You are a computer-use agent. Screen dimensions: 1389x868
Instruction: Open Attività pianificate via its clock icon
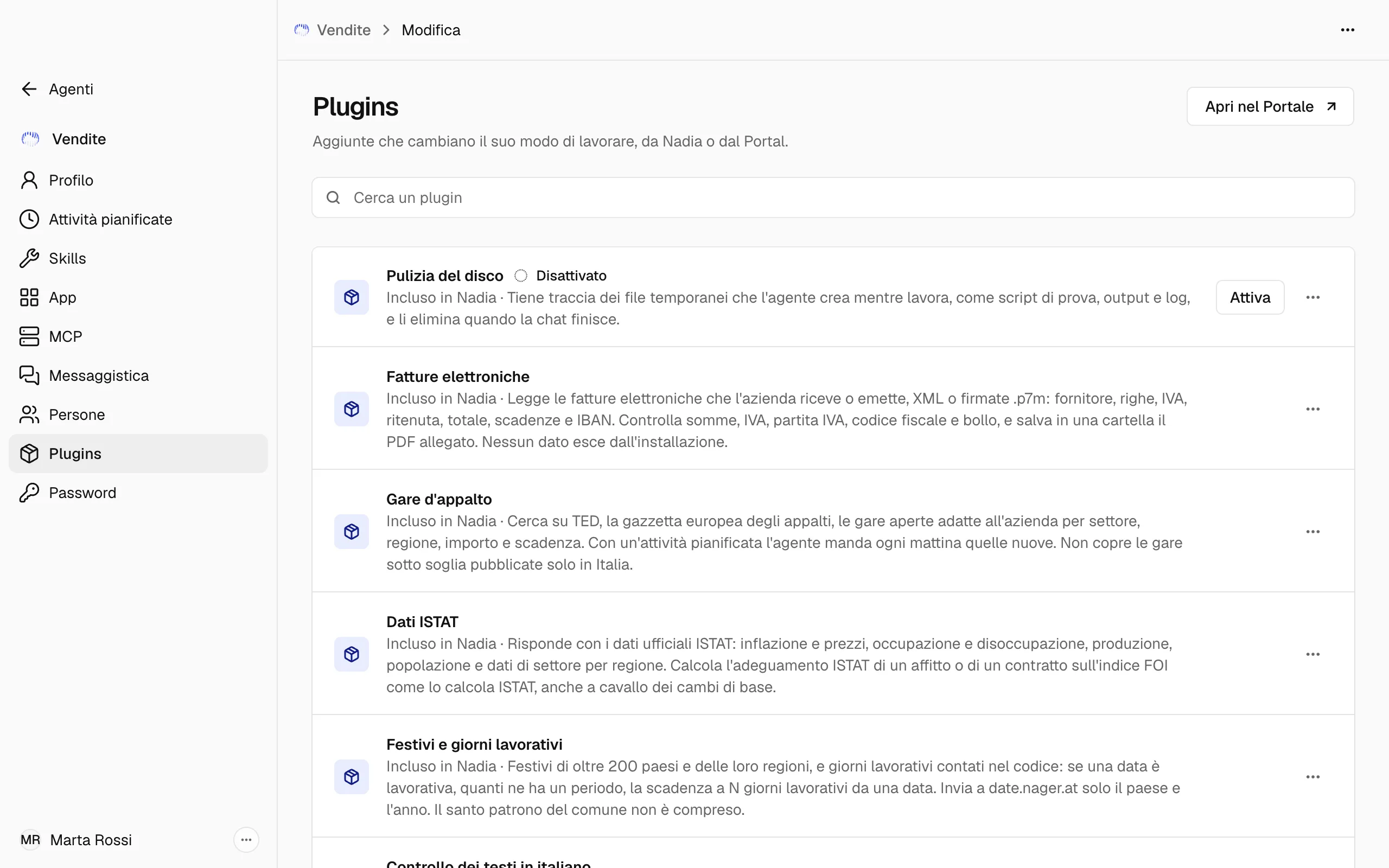29,219
